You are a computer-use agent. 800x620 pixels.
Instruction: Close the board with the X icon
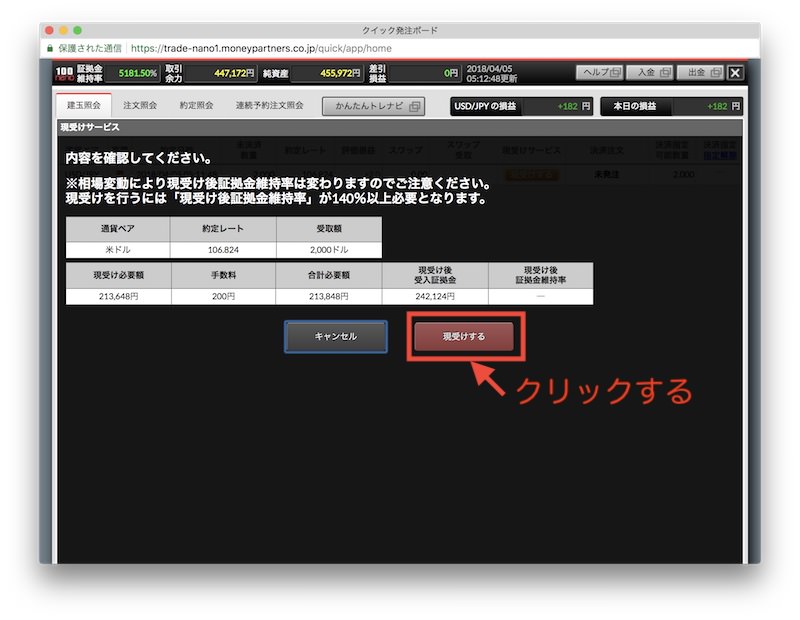tap(735, 72)
